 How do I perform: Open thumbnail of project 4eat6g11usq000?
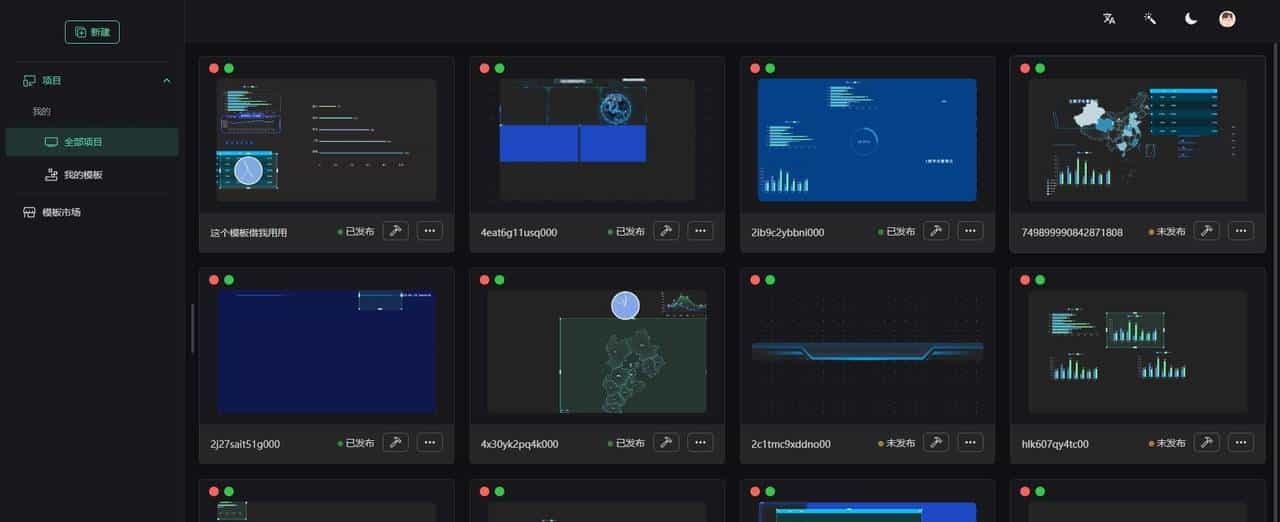[x=597, y=140]
